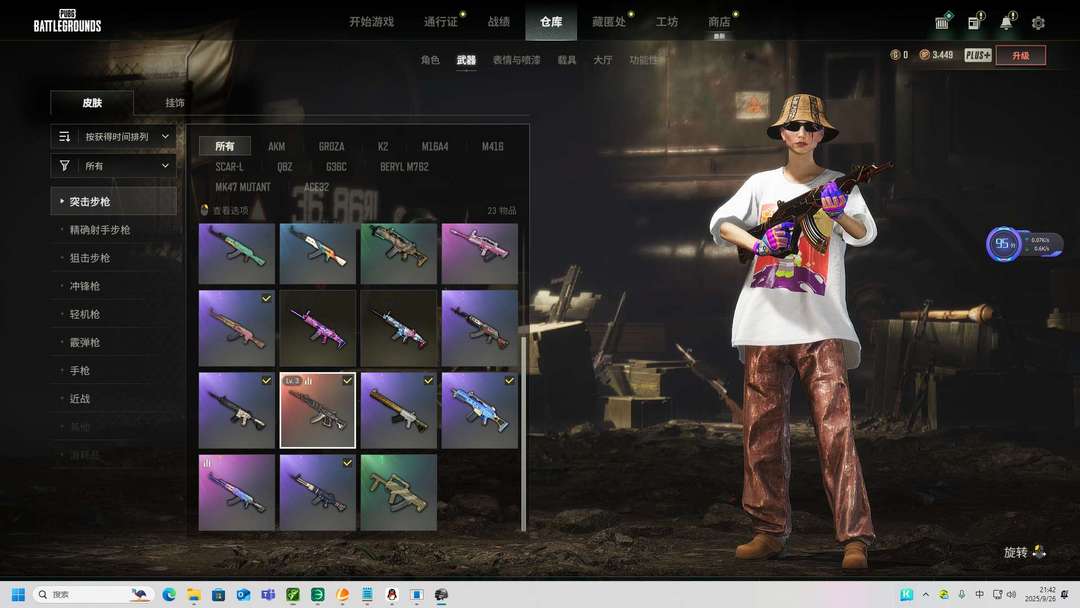The image size is (1080, 608).
Task: Select the 冲锋枪 category
Action: (x=85, y=286)
